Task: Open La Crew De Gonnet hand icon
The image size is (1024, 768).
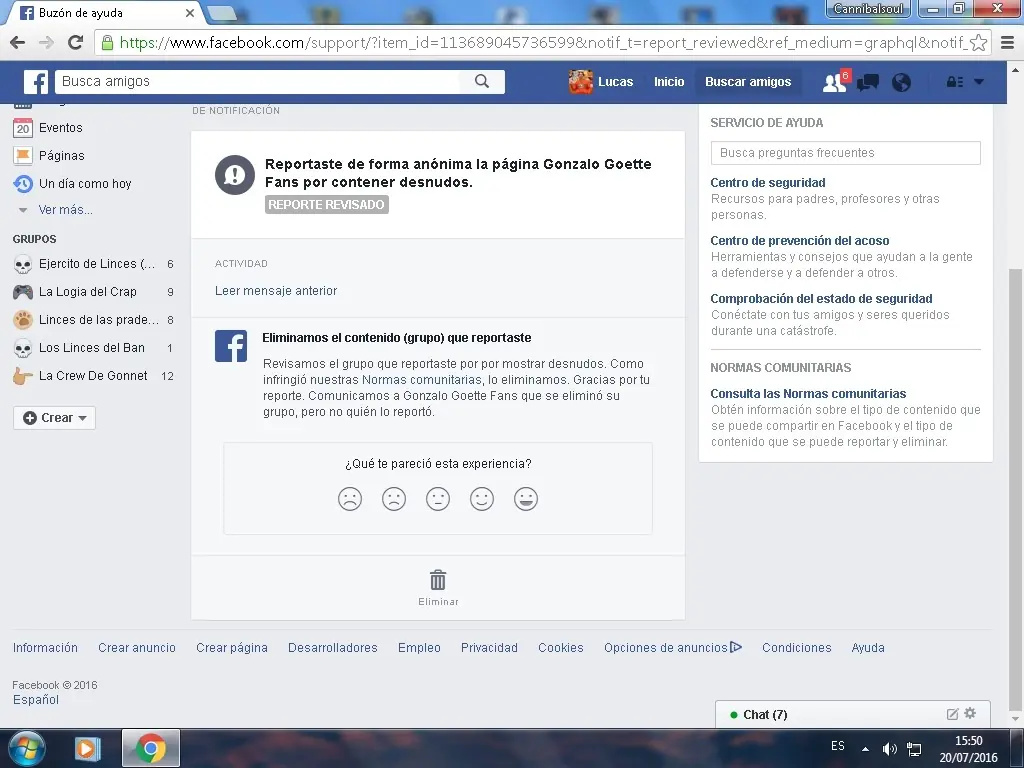Action: coord(23,376)
